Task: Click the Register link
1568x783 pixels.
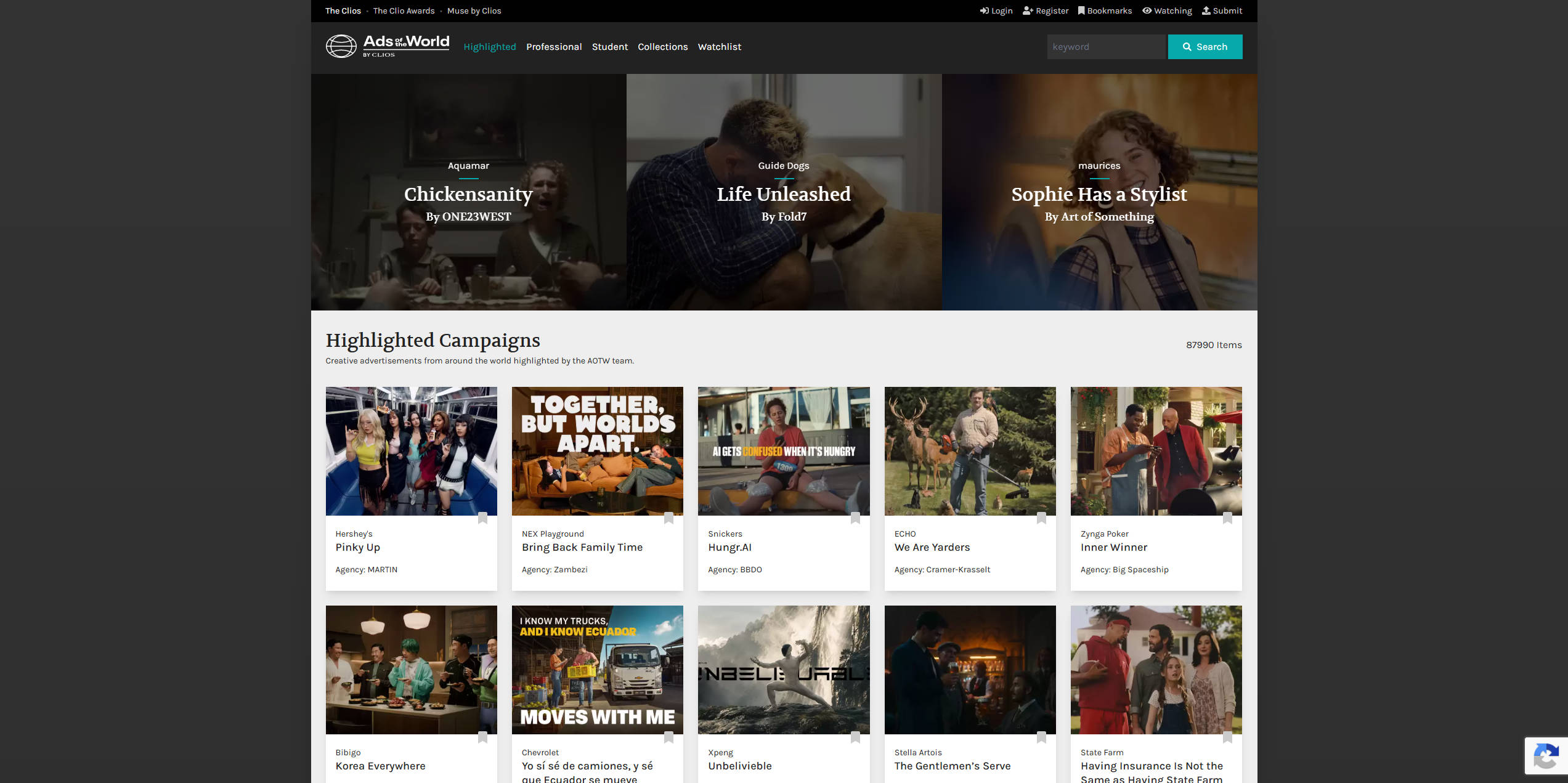Action: tap(1046, 11)
